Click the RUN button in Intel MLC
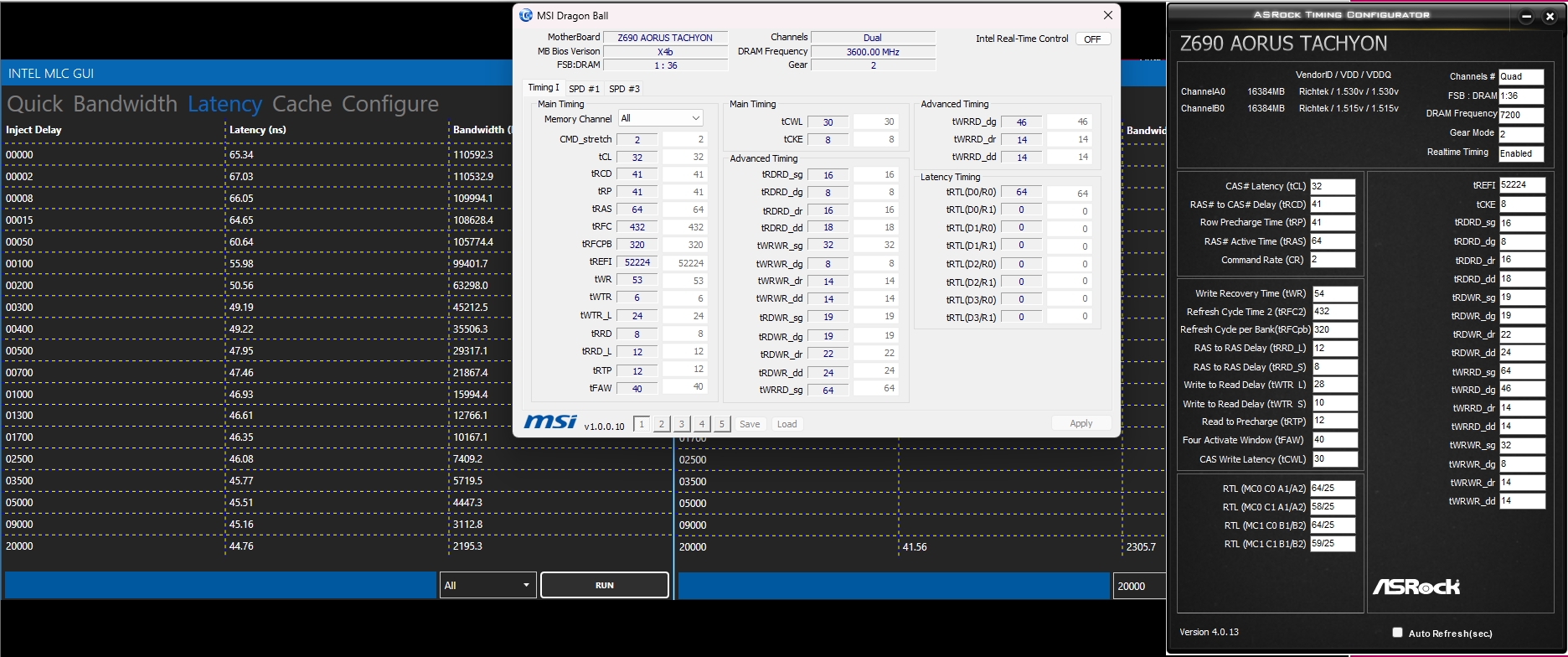Screen dimensions: 1568x657 coord(605,585)
